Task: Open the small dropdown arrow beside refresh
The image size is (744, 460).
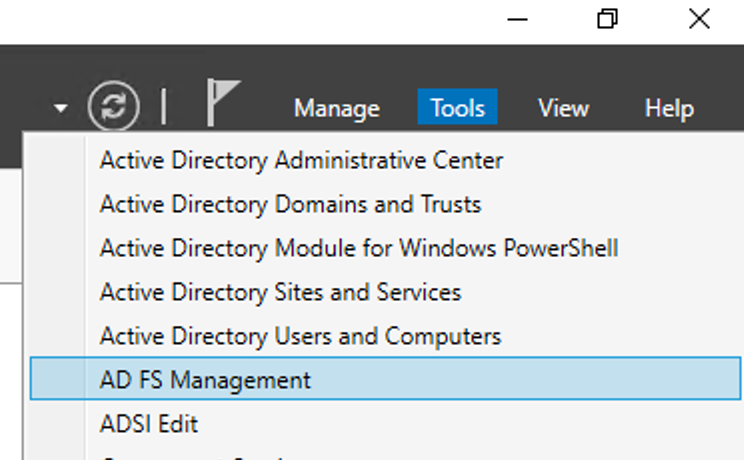Action: click(60, 108)
